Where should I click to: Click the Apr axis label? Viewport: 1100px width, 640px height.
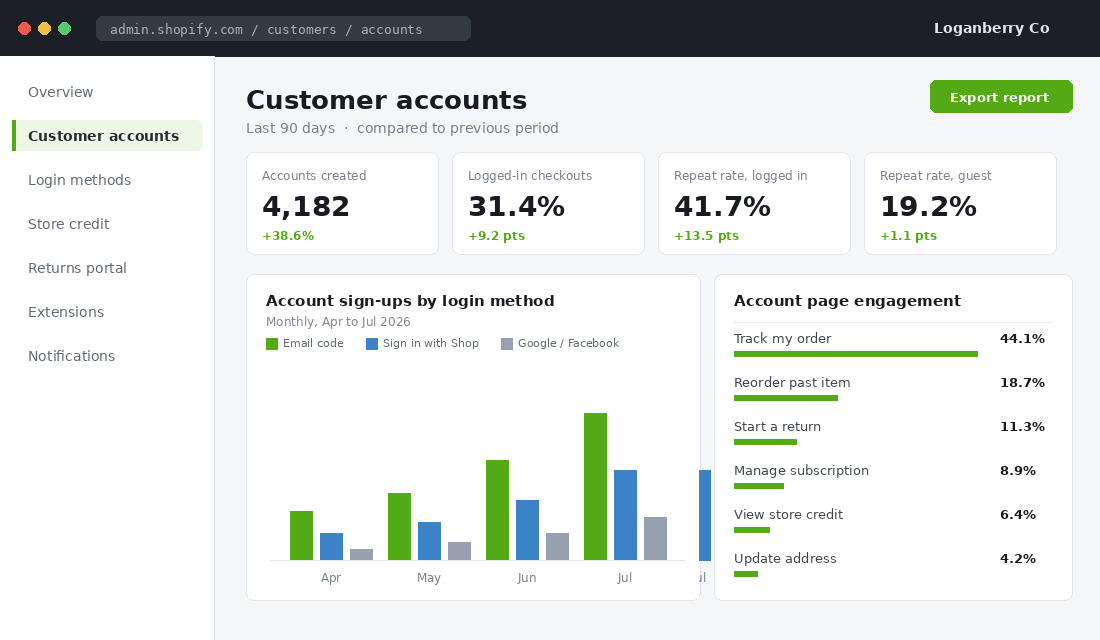(331, 578)
